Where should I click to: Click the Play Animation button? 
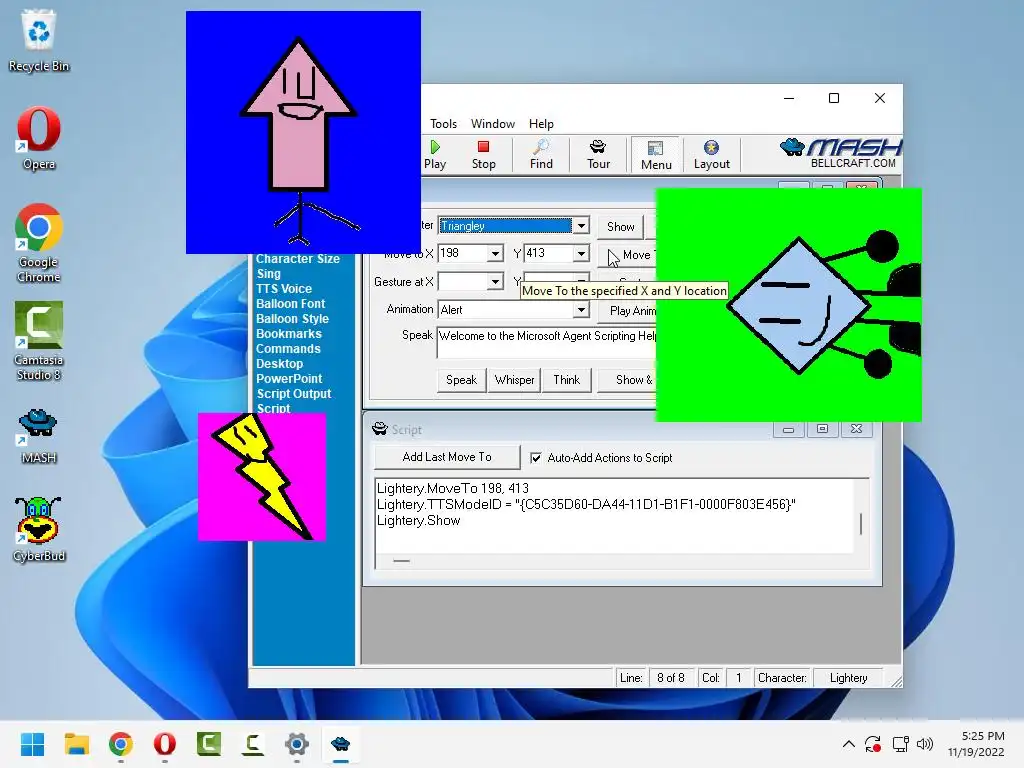click(x=627, y=311)
